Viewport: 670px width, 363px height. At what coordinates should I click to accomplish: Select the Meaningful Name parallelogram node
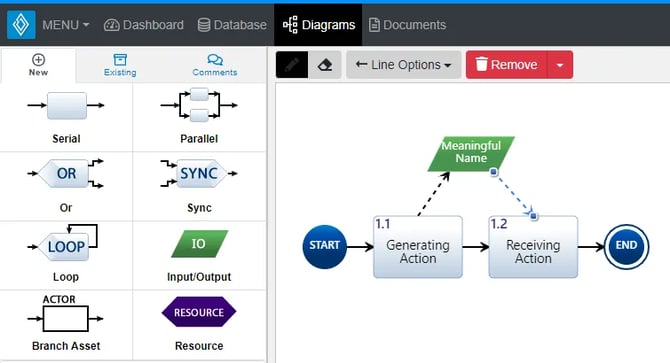point(471,154)
